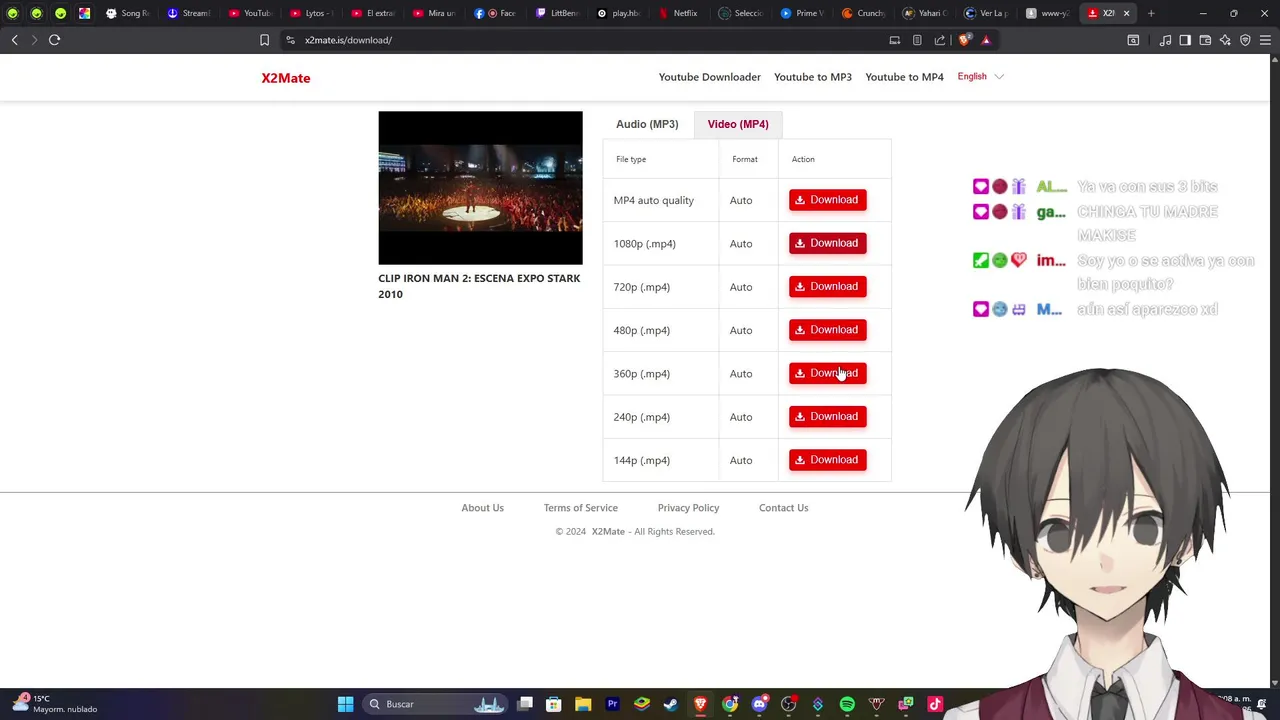Switch to the Audio (MP3) tab
This screenshot has width=1280, height=720.
point(647,124)
